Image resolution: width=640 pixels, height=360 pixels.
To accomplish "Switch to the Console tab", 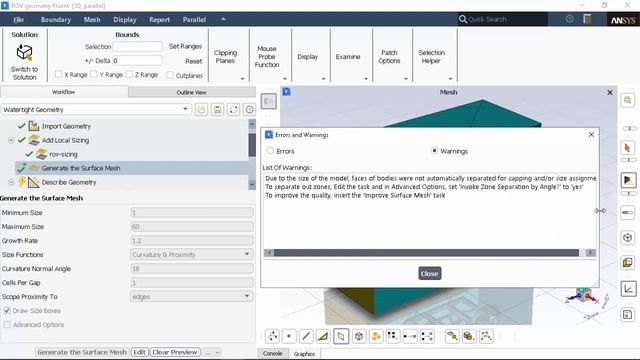I will 272,353.
